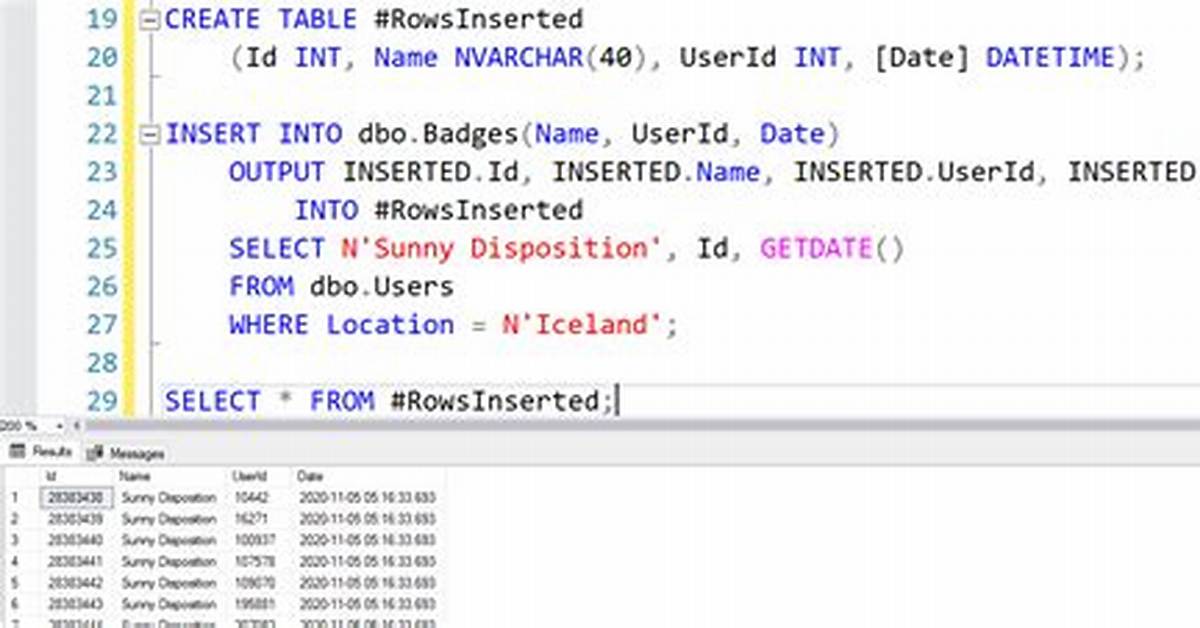Select the Id cell 28383440
The height and width of the screenshot is (628, 1200).
tap(74, 540)
